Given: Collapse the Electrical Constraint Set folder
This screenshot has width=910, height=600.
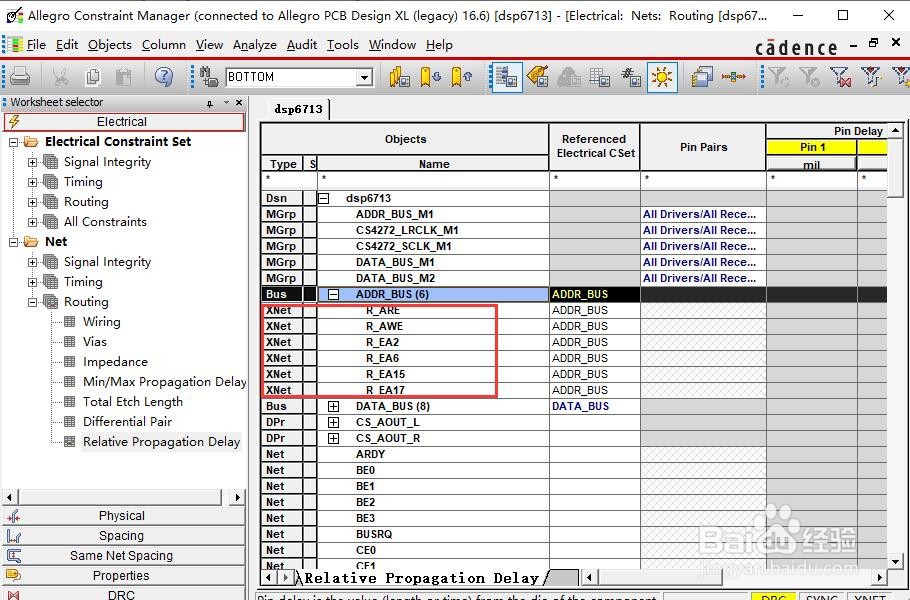Looking at the screenshot, I should point(13,142).
